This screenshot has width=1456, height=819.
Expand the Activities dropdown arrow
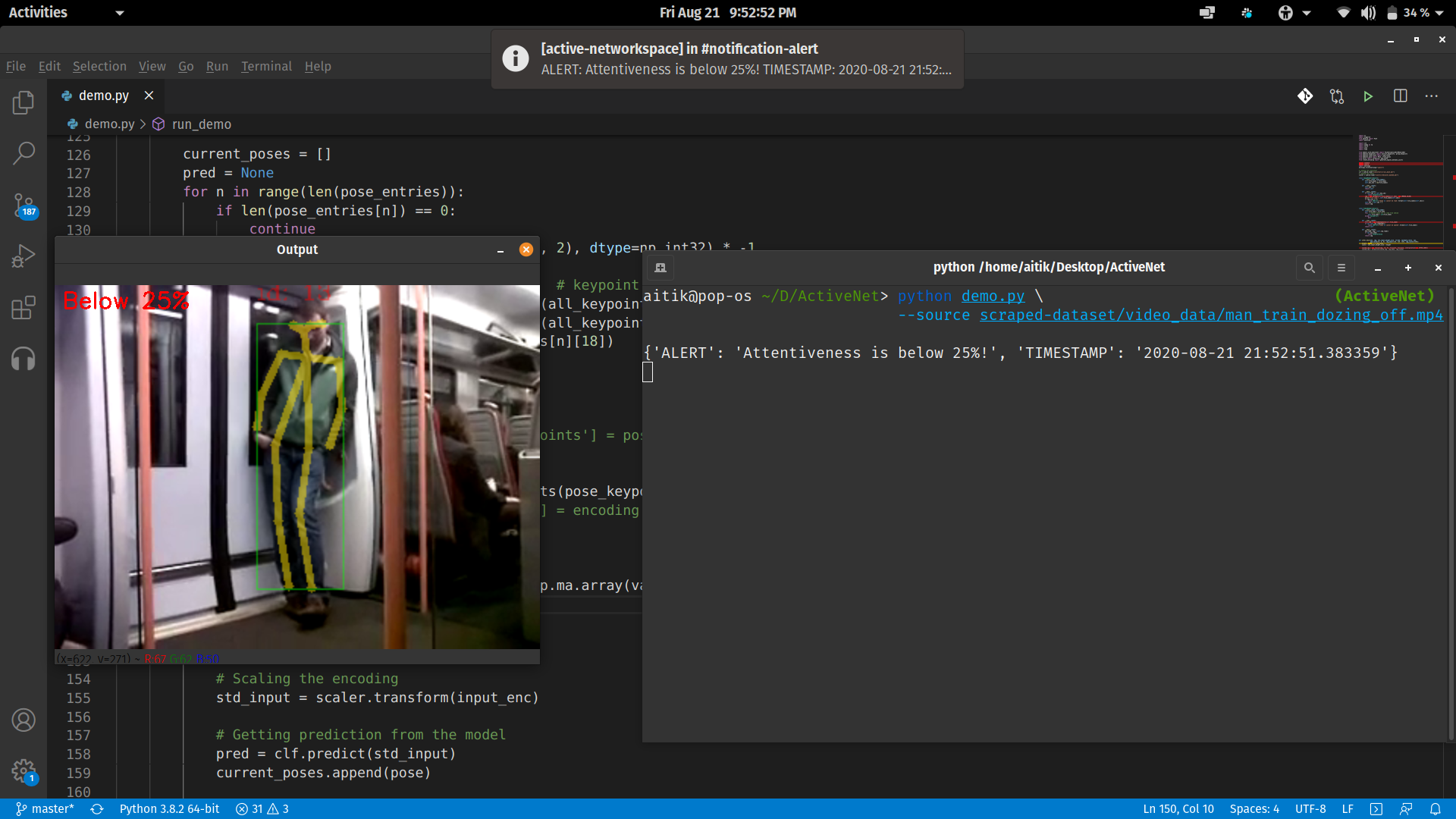click(120, 13)
